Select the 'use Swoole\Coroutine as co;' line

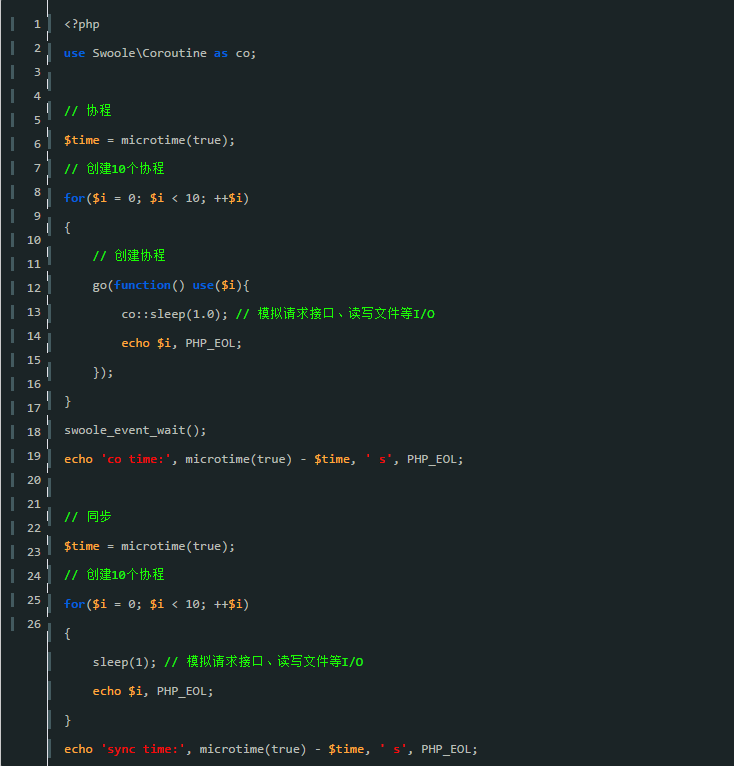[x=160, y=53]
